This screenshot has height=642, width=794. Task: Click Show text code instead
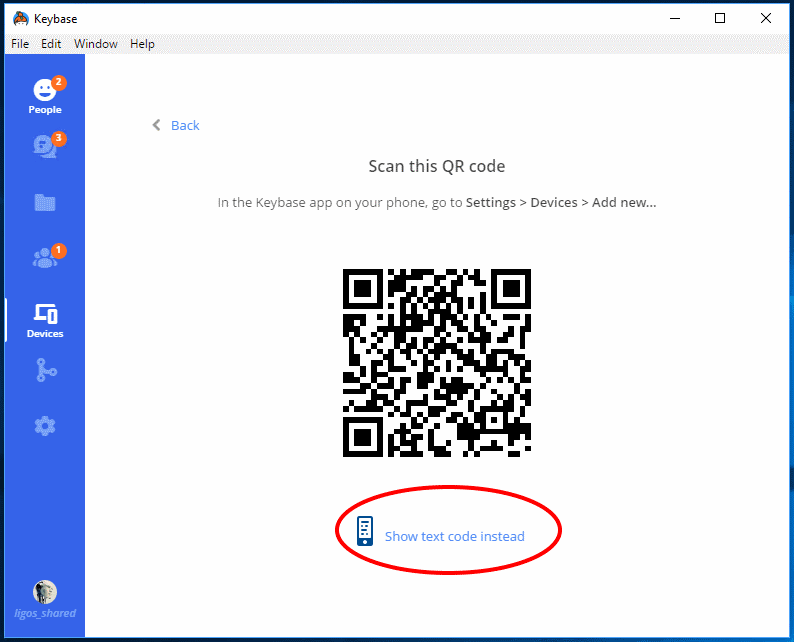click(455, 536)
